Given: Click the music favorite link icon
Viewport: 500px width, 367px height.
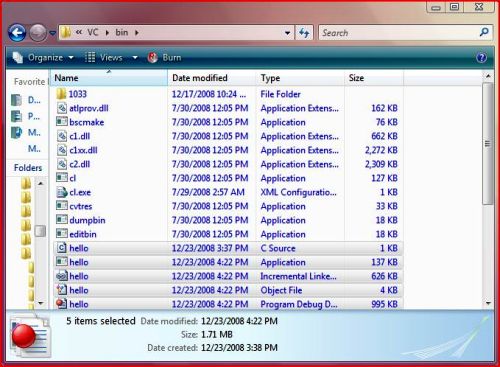Looking at the screenshot, I should point(16,133).
